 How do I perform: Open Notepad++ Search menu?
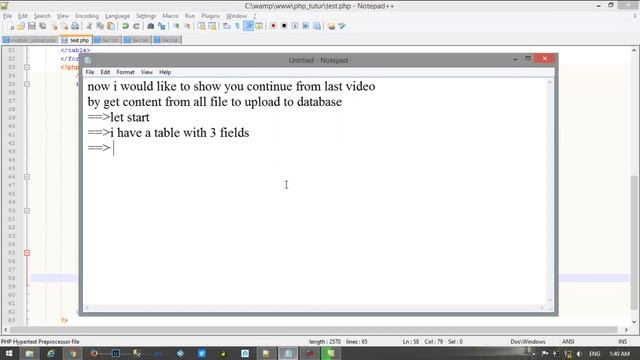click(x=42, y=16)
